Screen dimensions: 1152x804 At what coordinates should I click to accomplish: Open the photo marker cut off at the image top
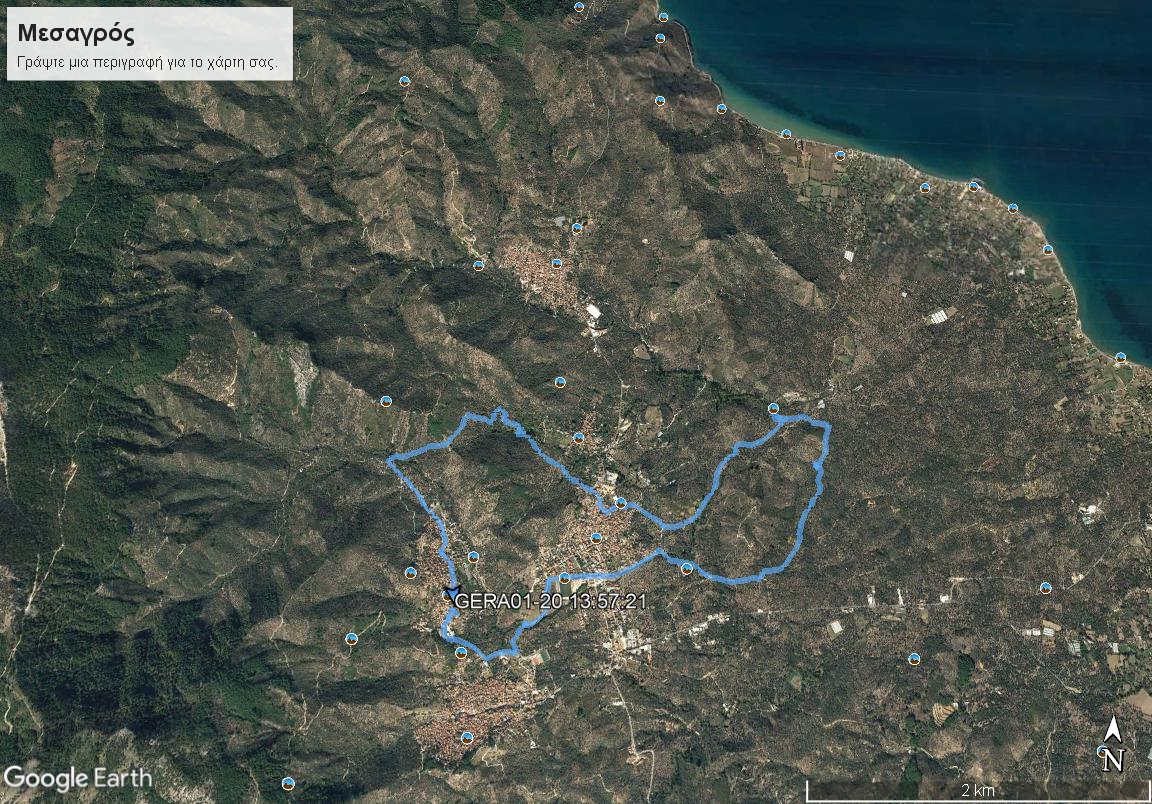pos(580,6)
